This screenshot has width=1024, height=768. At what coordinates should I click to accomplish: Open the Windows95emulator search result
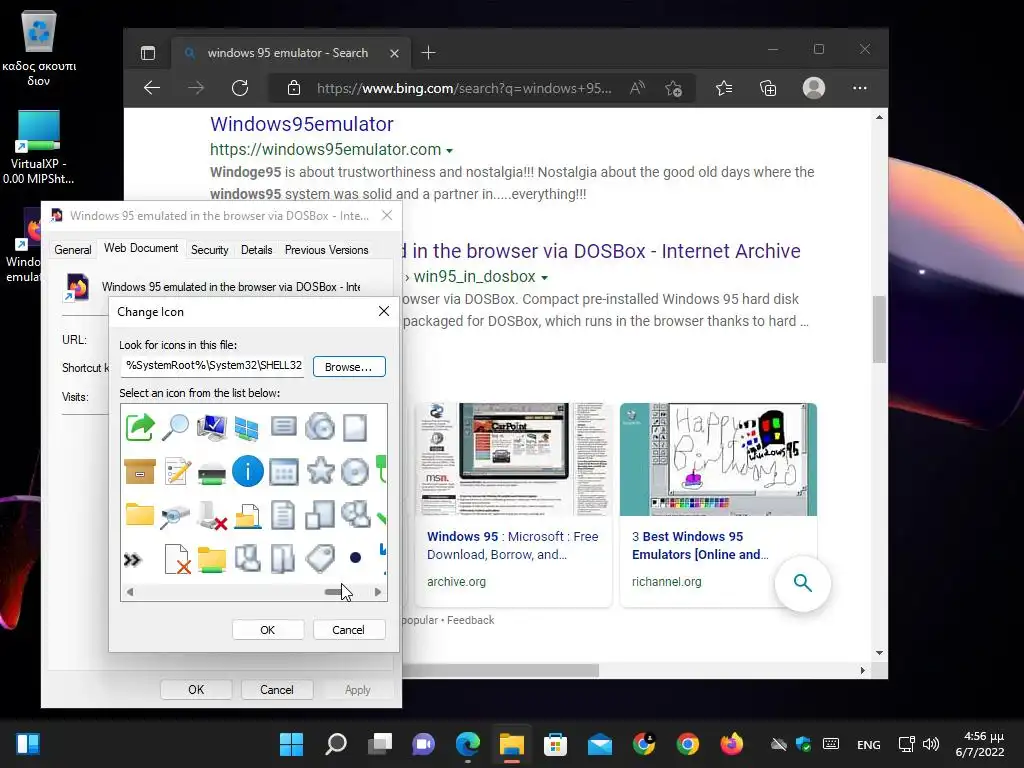click(x=302, y=123)
